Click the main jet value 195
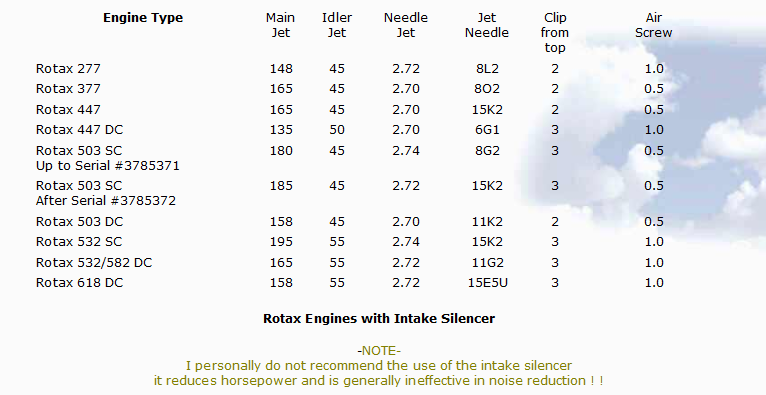Screen dimensions: 766x395 coord(281,242)
